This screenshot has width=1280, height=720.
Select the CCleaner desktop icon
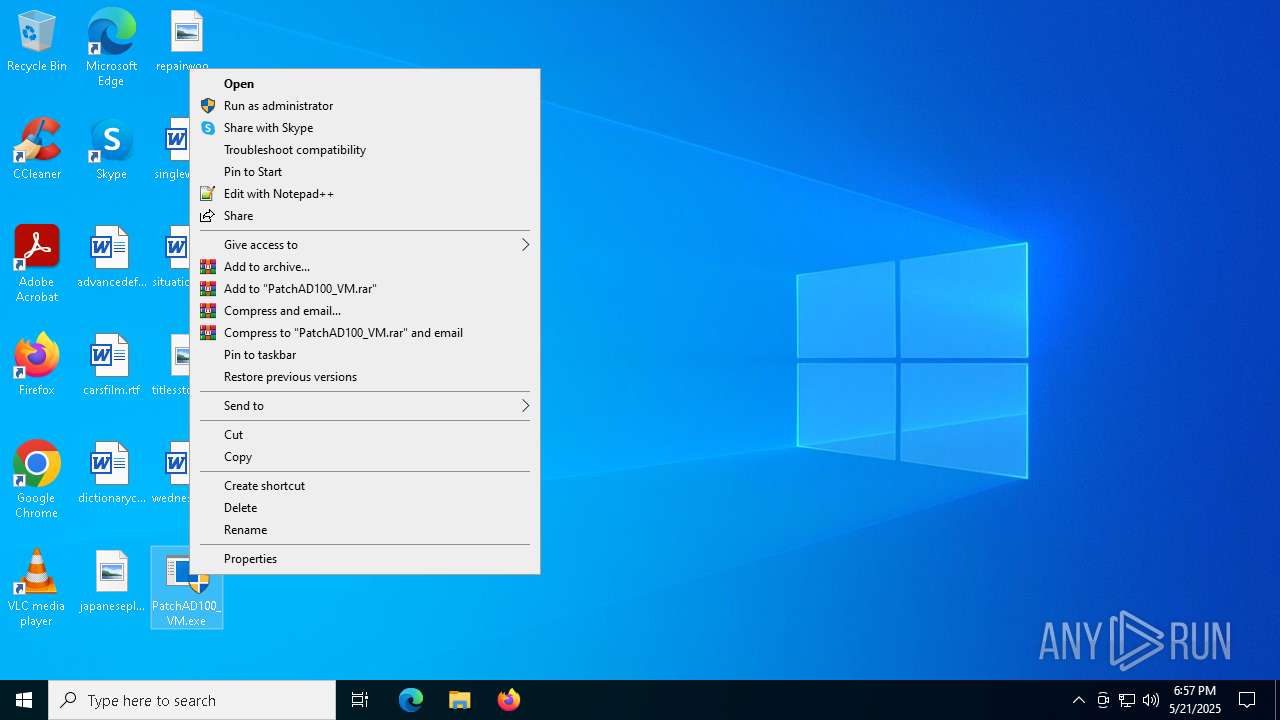pyautogui.click(x=37, y=149)
